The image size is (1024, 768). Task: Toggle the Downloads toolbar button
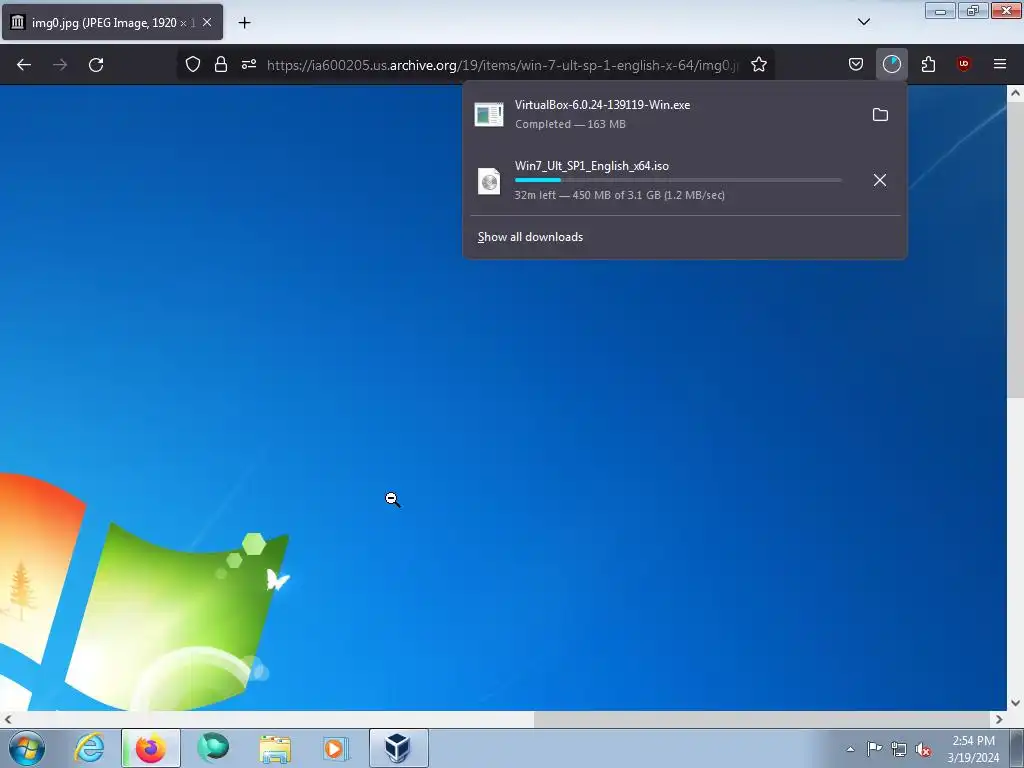[891, 64]
